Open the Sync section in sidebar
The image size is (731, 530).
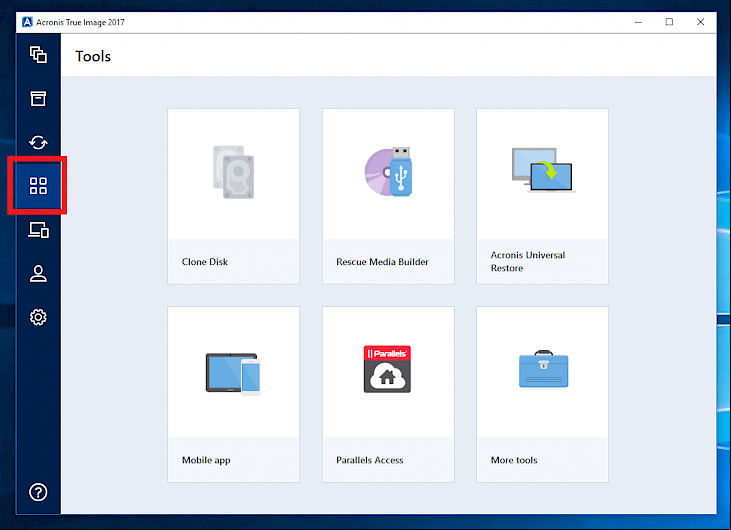coord(38,142)
